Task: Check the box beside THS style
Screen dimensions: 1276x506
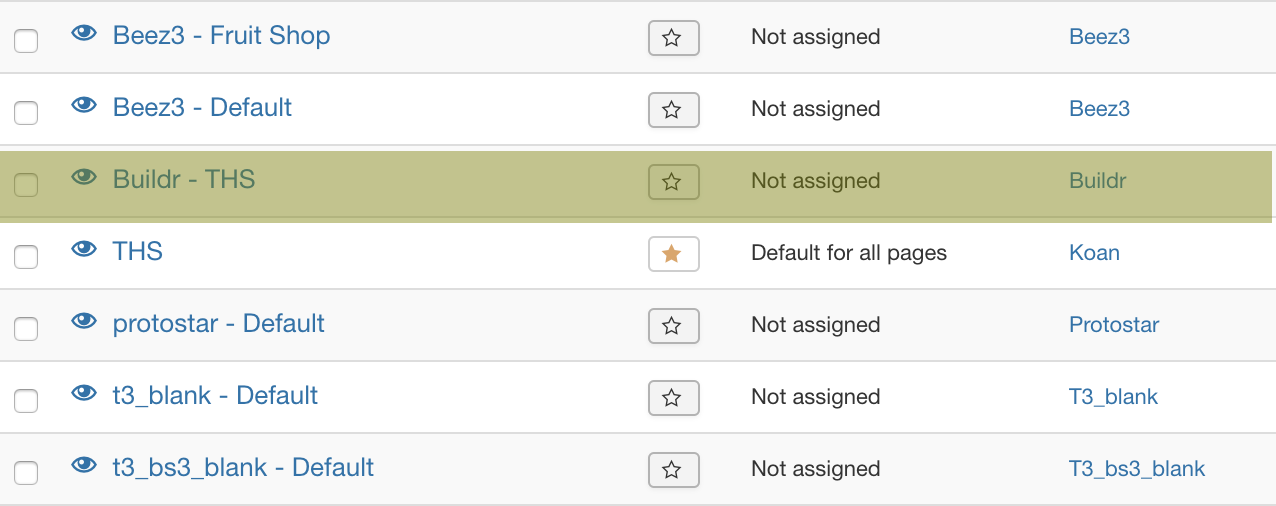Action: (x=26, y=257)
